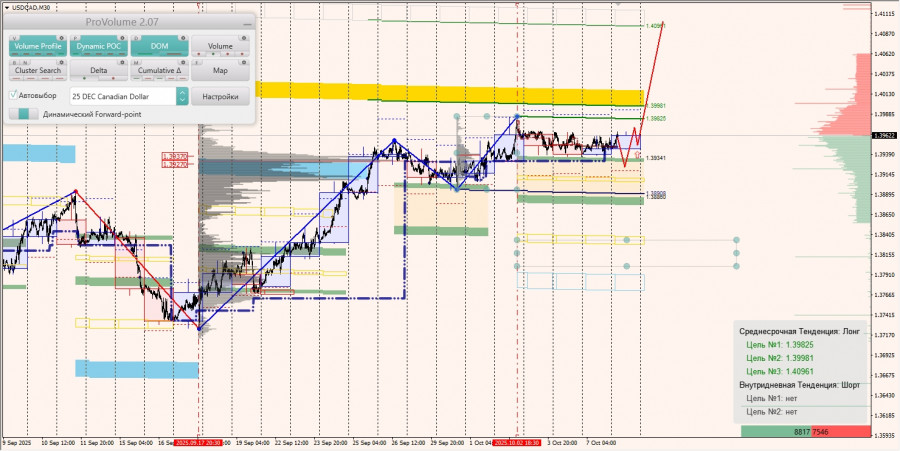Open Volume button's gear settings
Screen dimensions: 900x451
point(244,38)
